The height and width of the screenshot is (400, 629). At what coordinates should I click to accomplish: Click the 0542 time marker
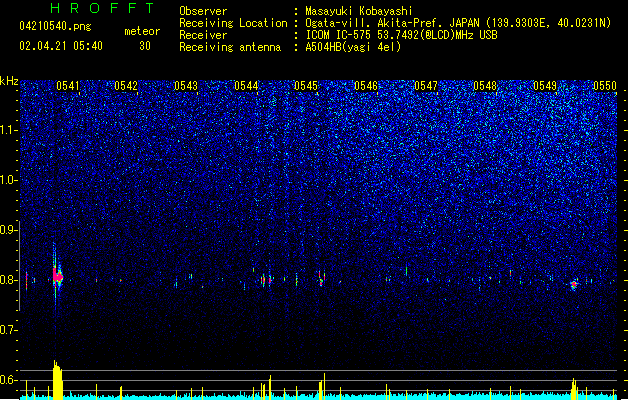(x=126, y=86)
